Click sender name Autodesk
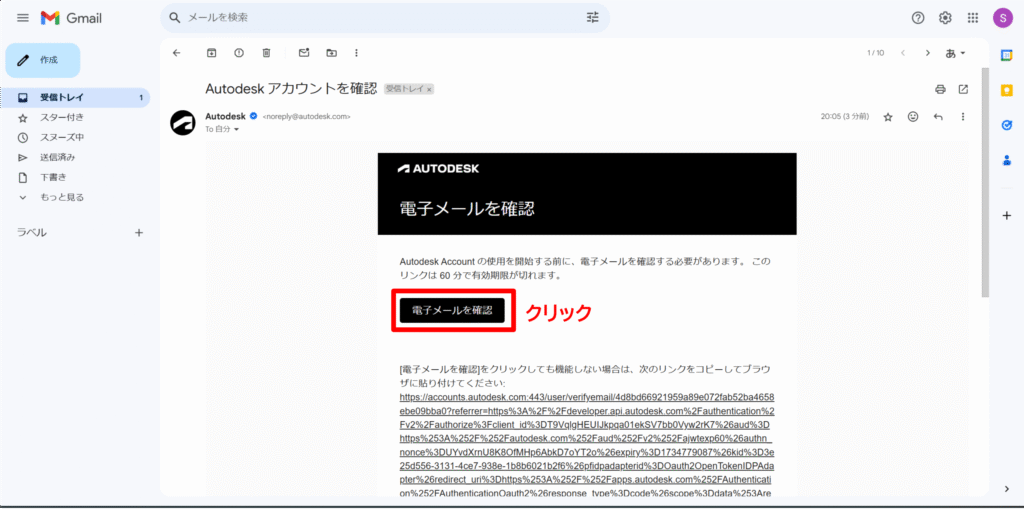 click(x=225, y=116)
